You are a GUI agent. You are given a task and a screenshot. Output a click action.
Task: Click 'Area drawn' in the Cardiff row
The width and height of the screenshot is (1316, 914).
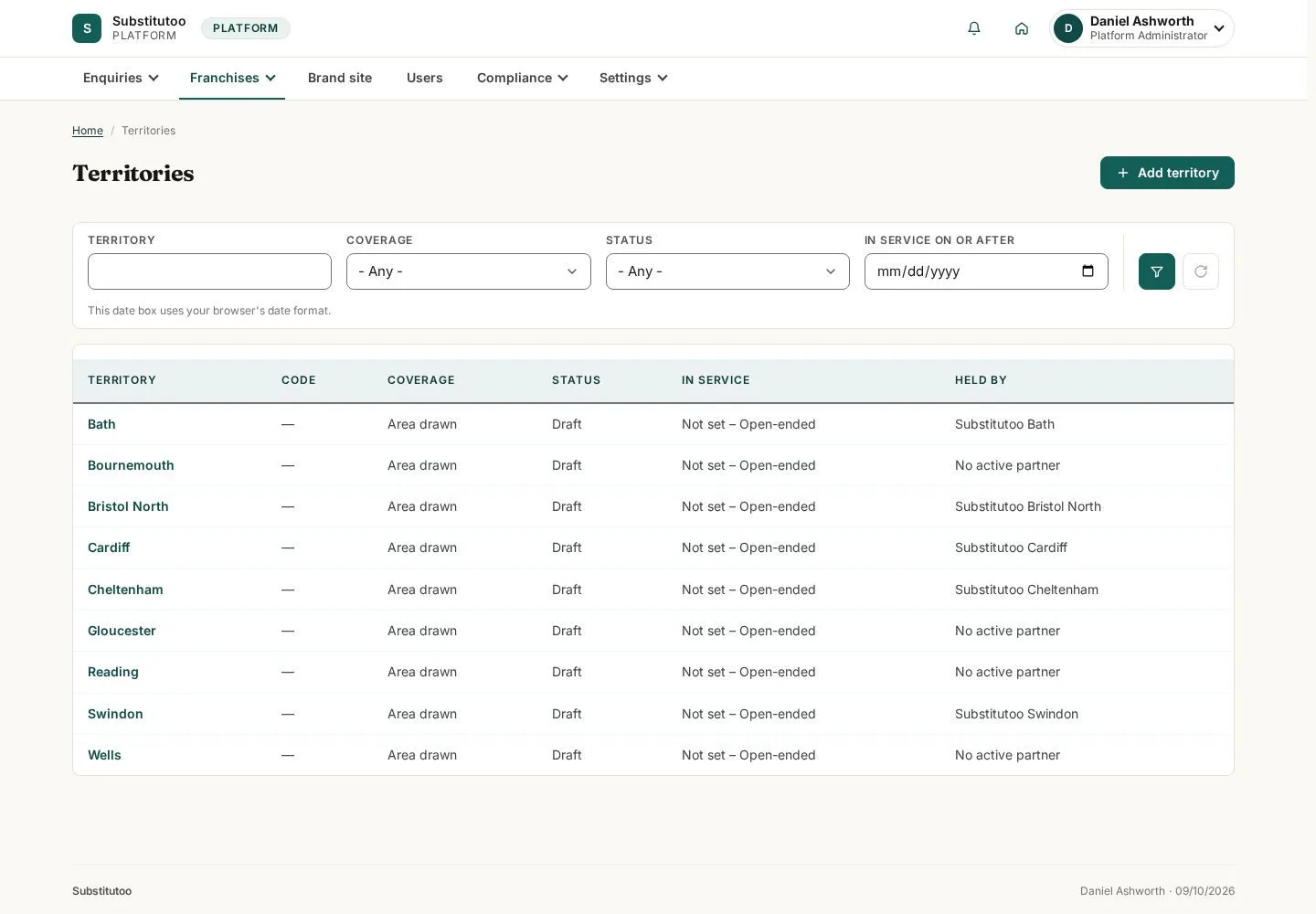pyautogui.click(x=422, y=547)
